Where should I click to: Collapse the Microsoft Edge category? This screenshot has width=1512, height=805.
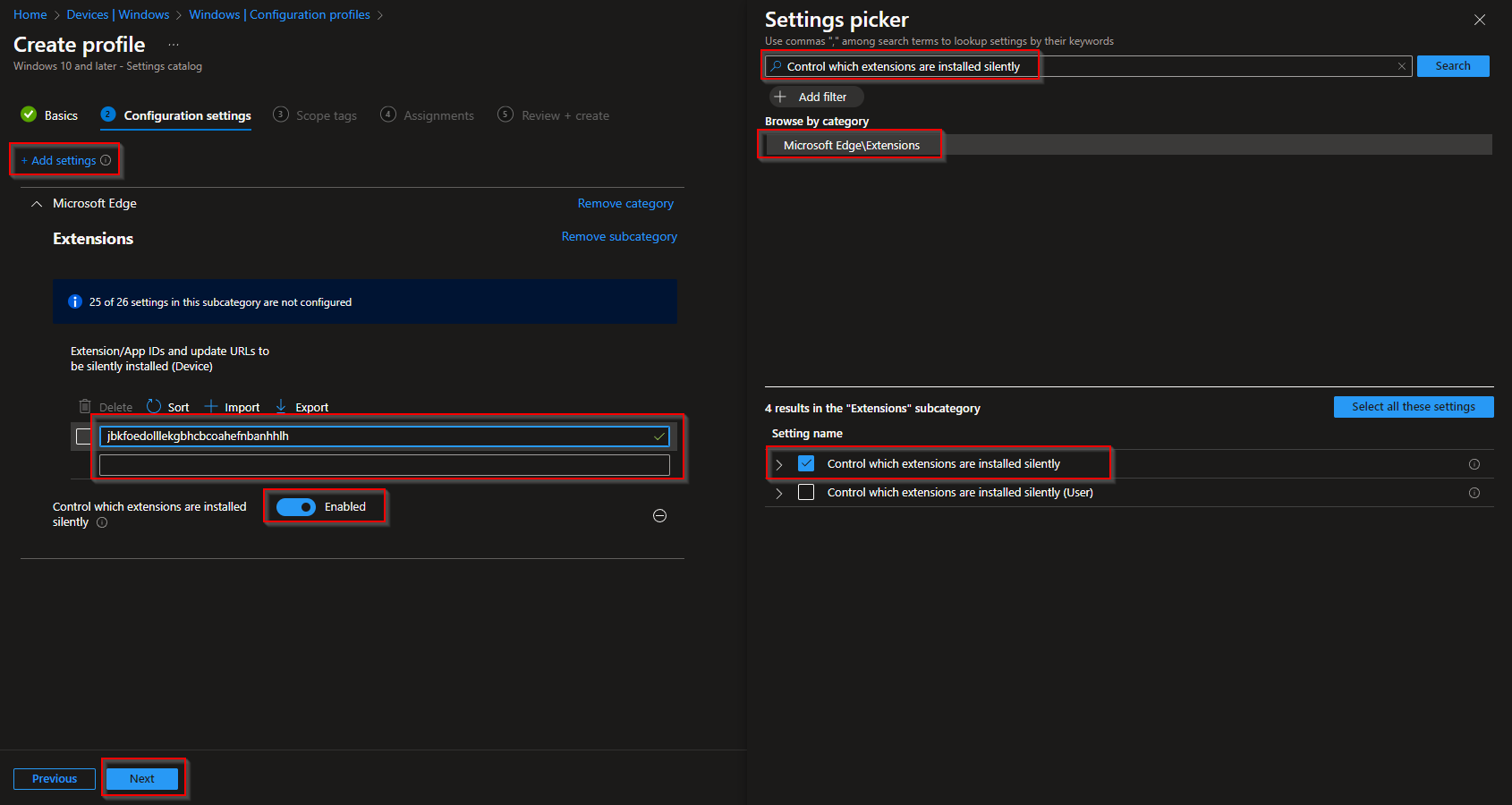coord(36,203)
